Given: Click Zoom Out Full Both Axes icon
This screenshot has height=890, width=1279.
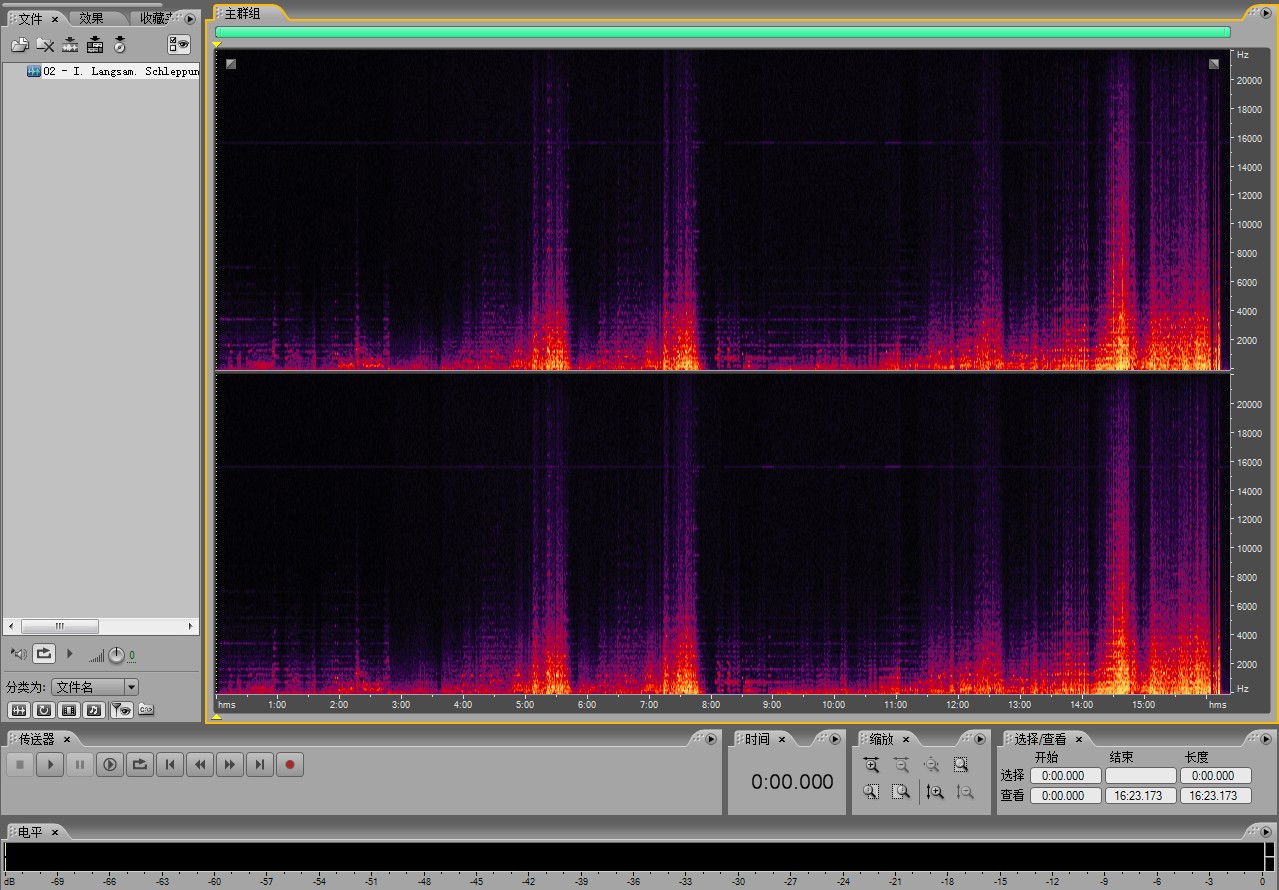Looking at the screenshot, I should tap(931, 765).
